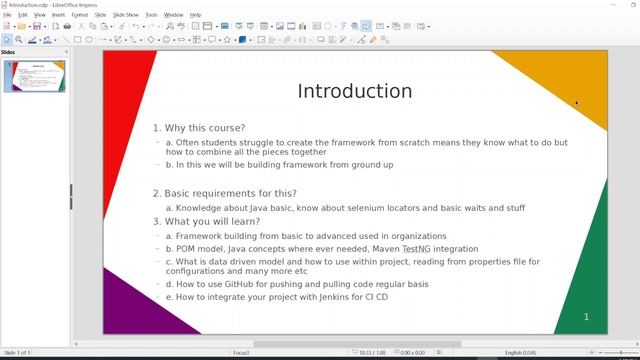This screenshot has width=640, height=360.
Task: Expand Fill Color dropdown arrow
Action: coord(55,40)
